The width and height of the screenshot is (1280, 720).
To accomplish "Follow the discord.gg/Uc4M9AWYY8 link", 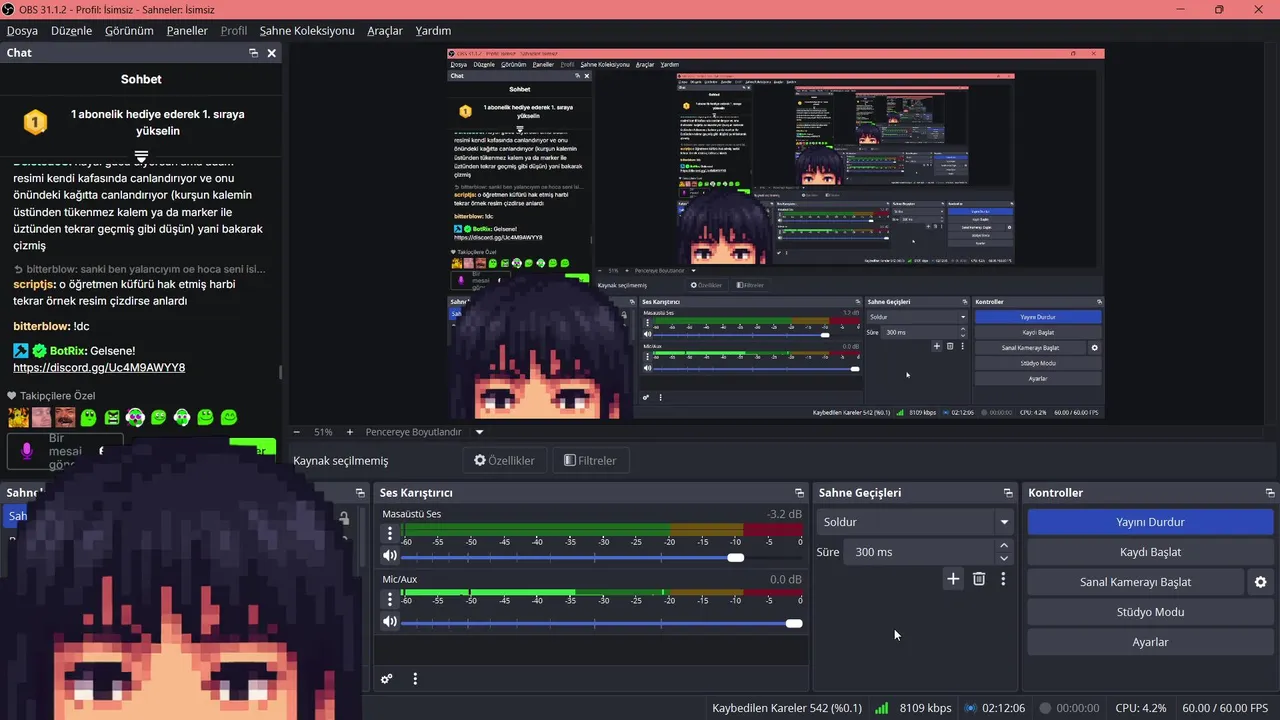I will (99, 368).
